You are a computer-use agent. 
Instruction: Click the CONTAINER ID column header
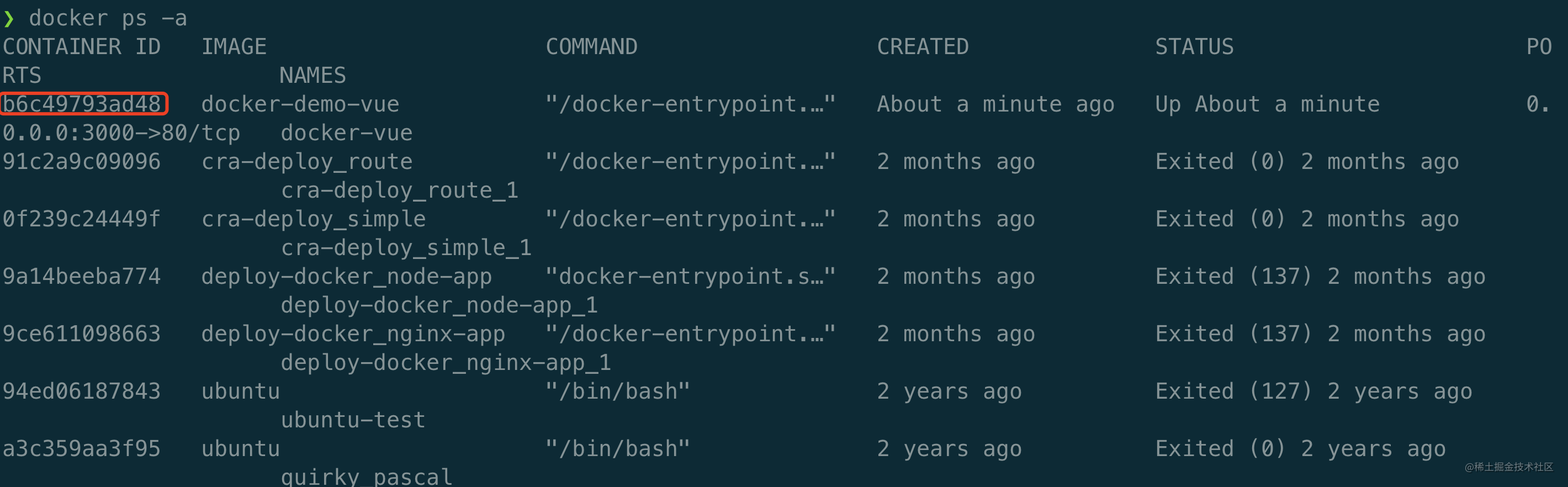[x=82, y=47]
